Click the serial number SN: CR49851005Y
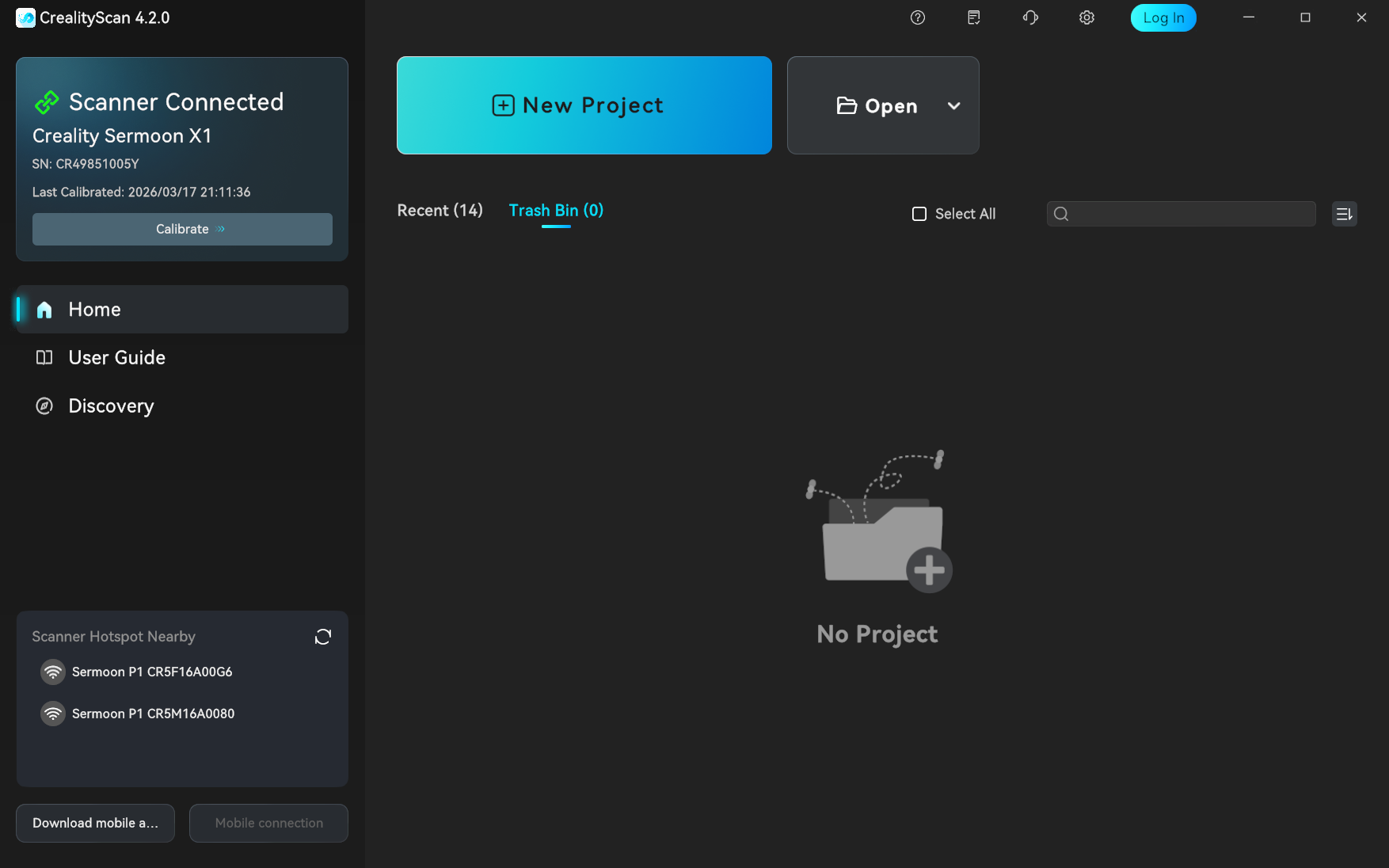Image resolution: width=1389 pixels, height=868 pixels. tap(86, 164)
